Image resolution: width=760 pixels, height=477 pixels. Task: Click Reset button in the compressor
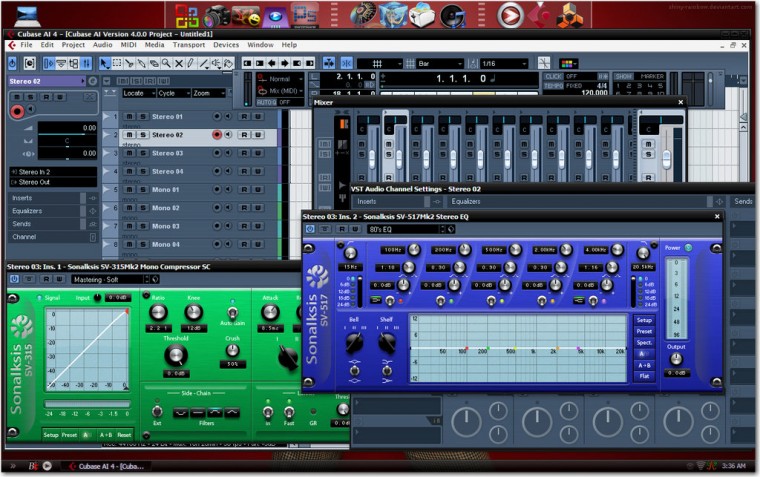(124, 435)
